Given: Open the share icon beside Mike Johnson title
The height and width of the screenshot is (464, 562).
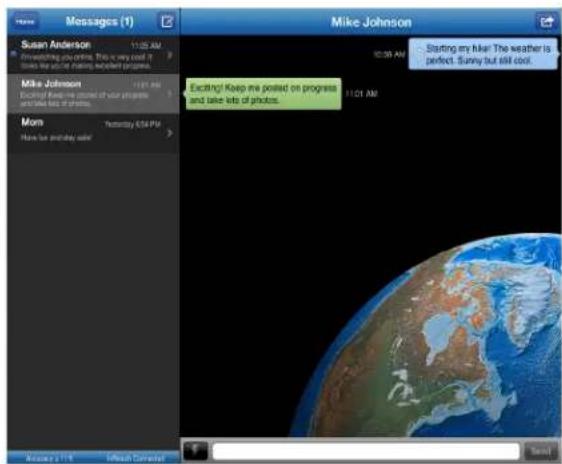Looking at the screenshot, I should pyautogui.click(x=546, y=22).
